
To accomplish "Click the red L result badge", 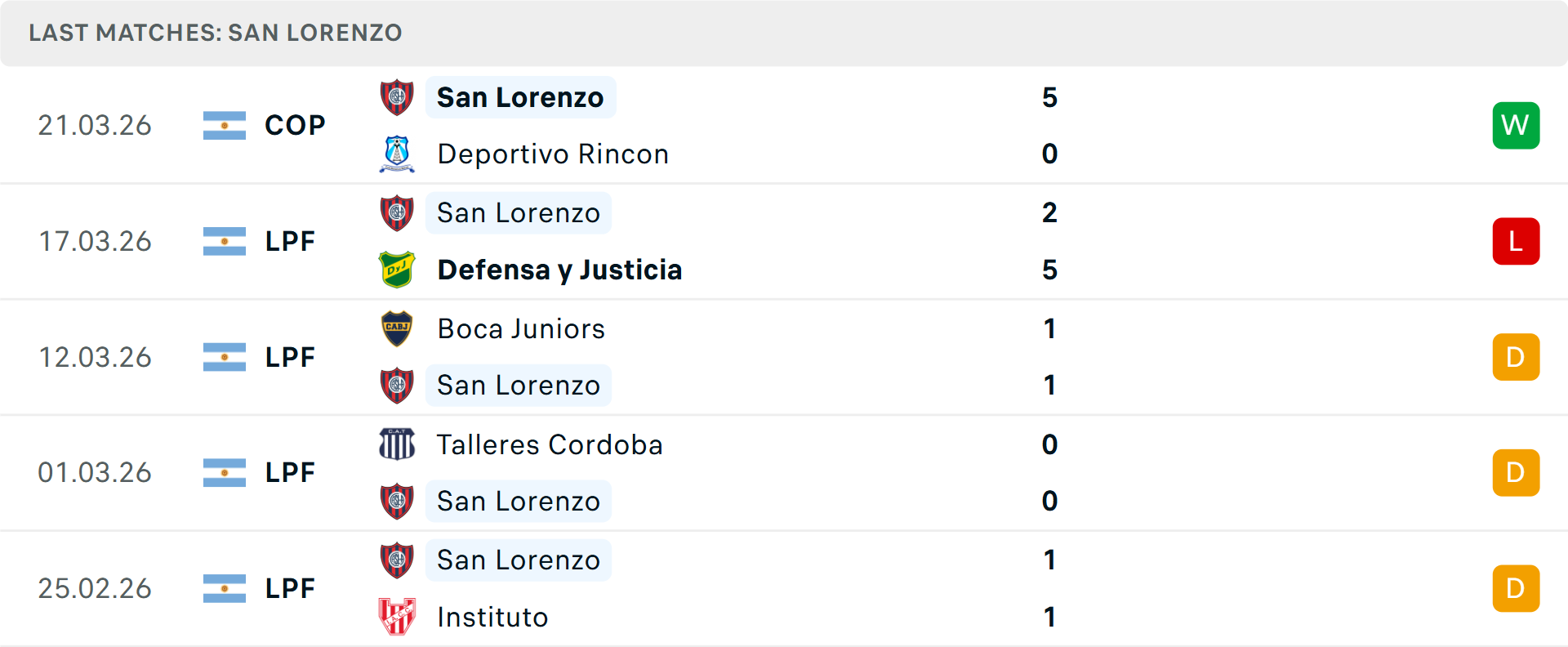I will pyautogui.click(x=1516, y=241).
